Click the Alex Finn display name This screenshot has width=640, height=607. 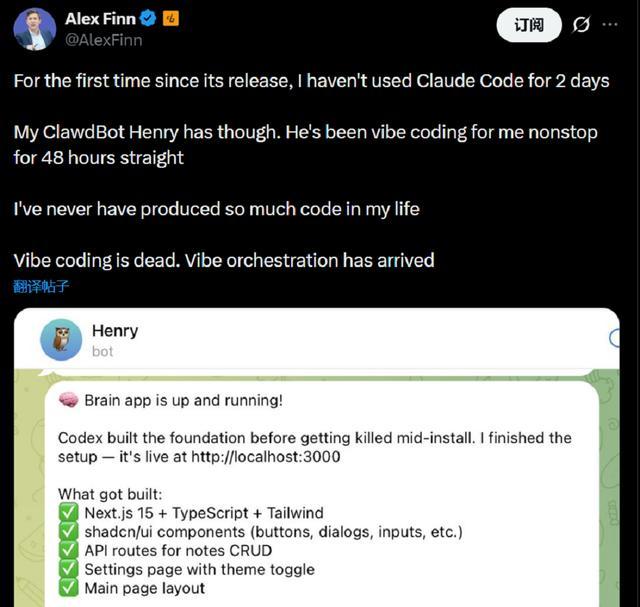[x=101, y=19]
